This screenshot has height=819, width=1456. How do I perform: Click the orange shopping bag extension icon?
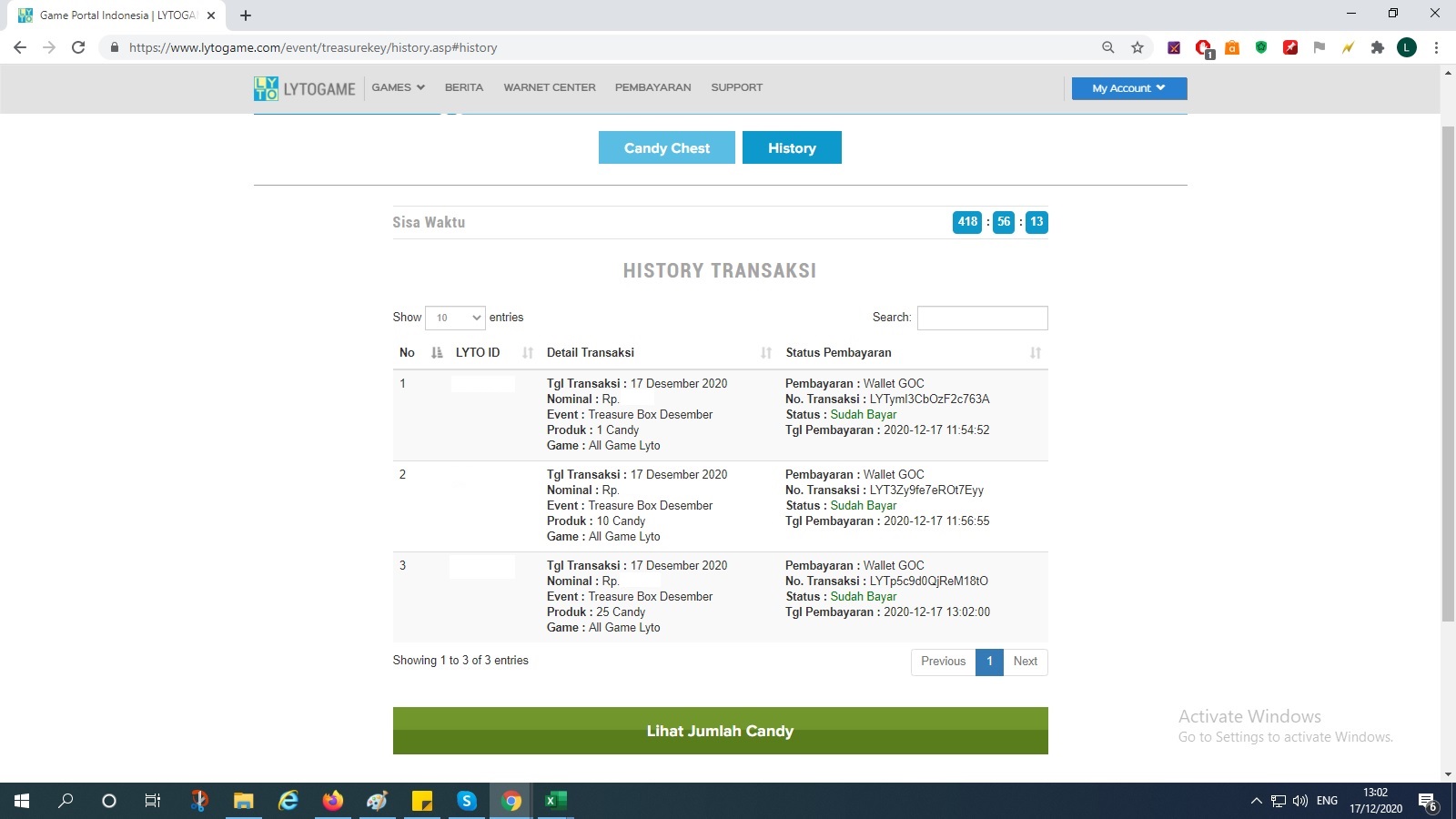[1232, 47]
